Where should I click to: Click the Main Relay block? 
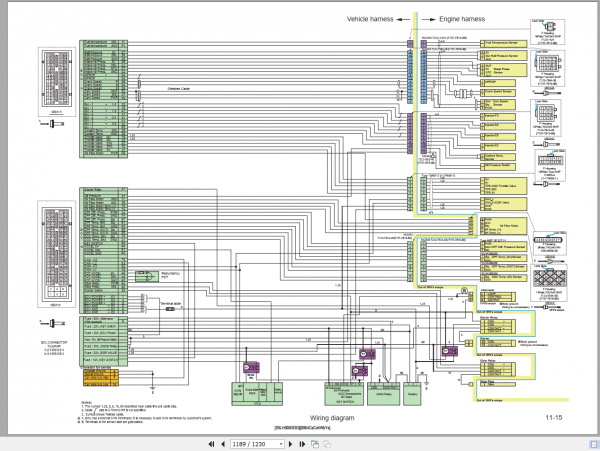click(383, 394)
